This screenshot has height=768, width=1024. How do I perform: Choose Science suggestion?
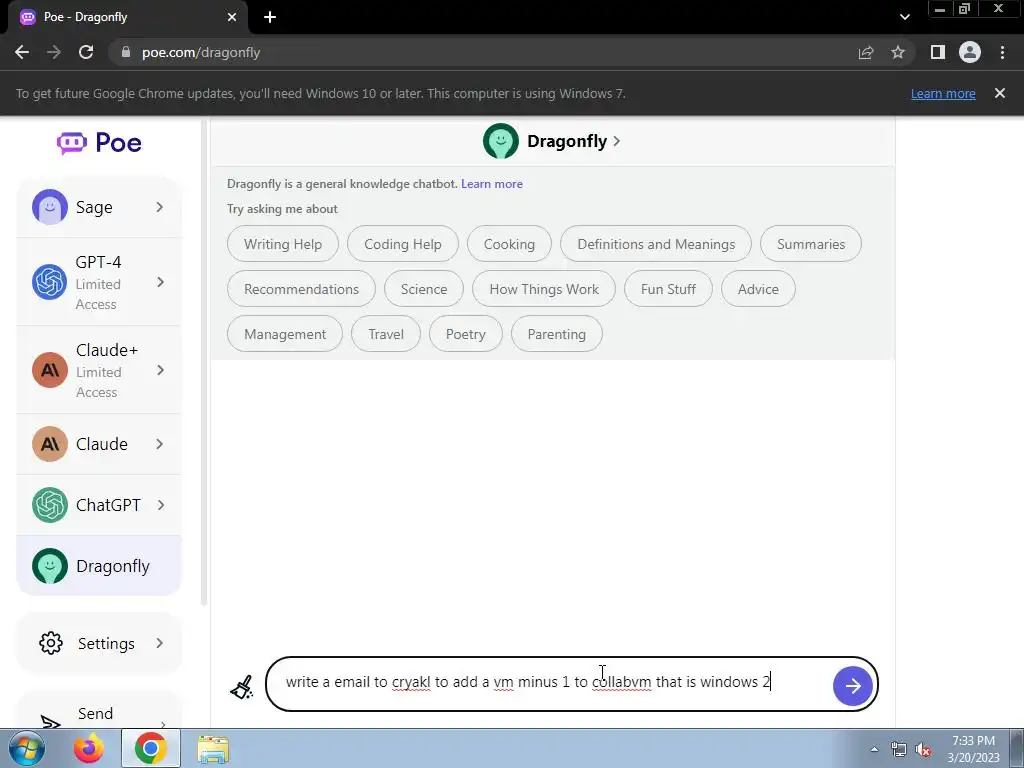(424, 289)
